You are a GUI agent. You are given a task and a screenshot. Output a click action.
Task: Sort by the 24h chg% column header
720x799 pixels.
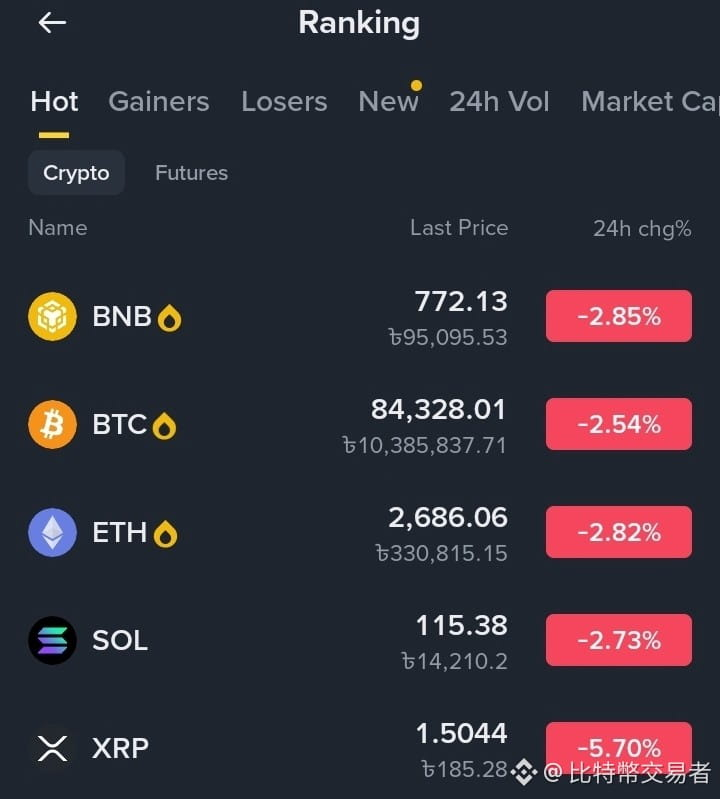[643, 228]
